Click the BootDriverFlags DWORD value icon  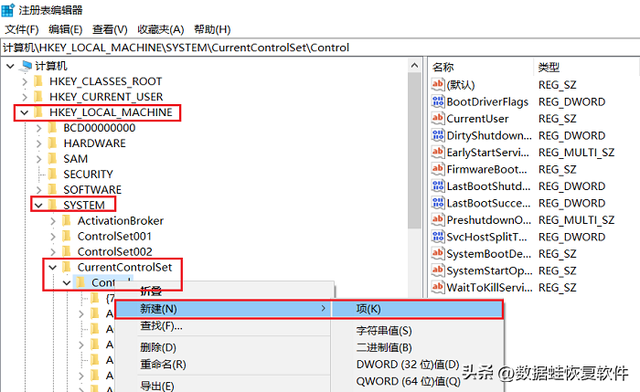pyautogui.click(x=438, y=101)
